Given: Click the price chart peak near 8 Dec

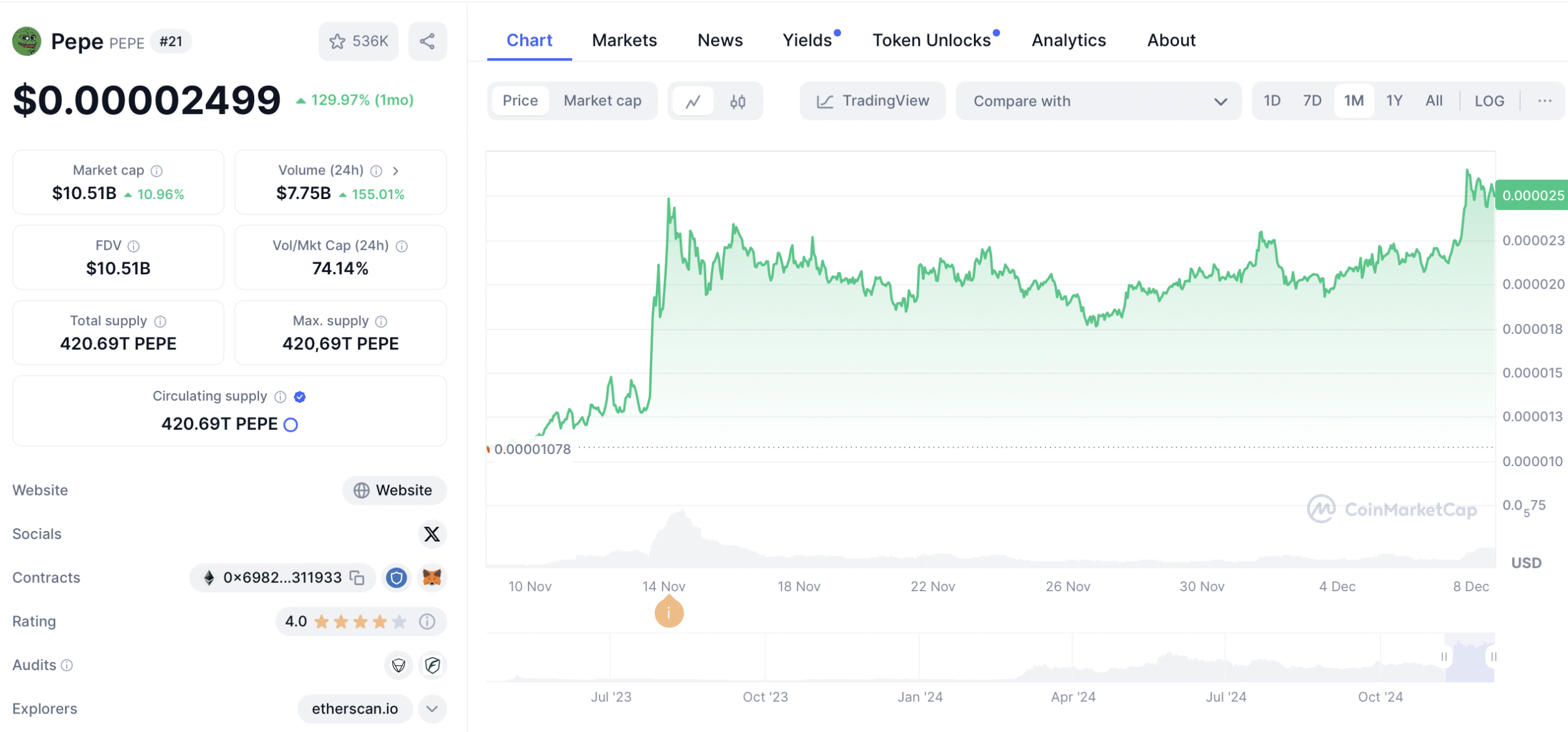Looking at the screenshot, I should [1468, 170].
